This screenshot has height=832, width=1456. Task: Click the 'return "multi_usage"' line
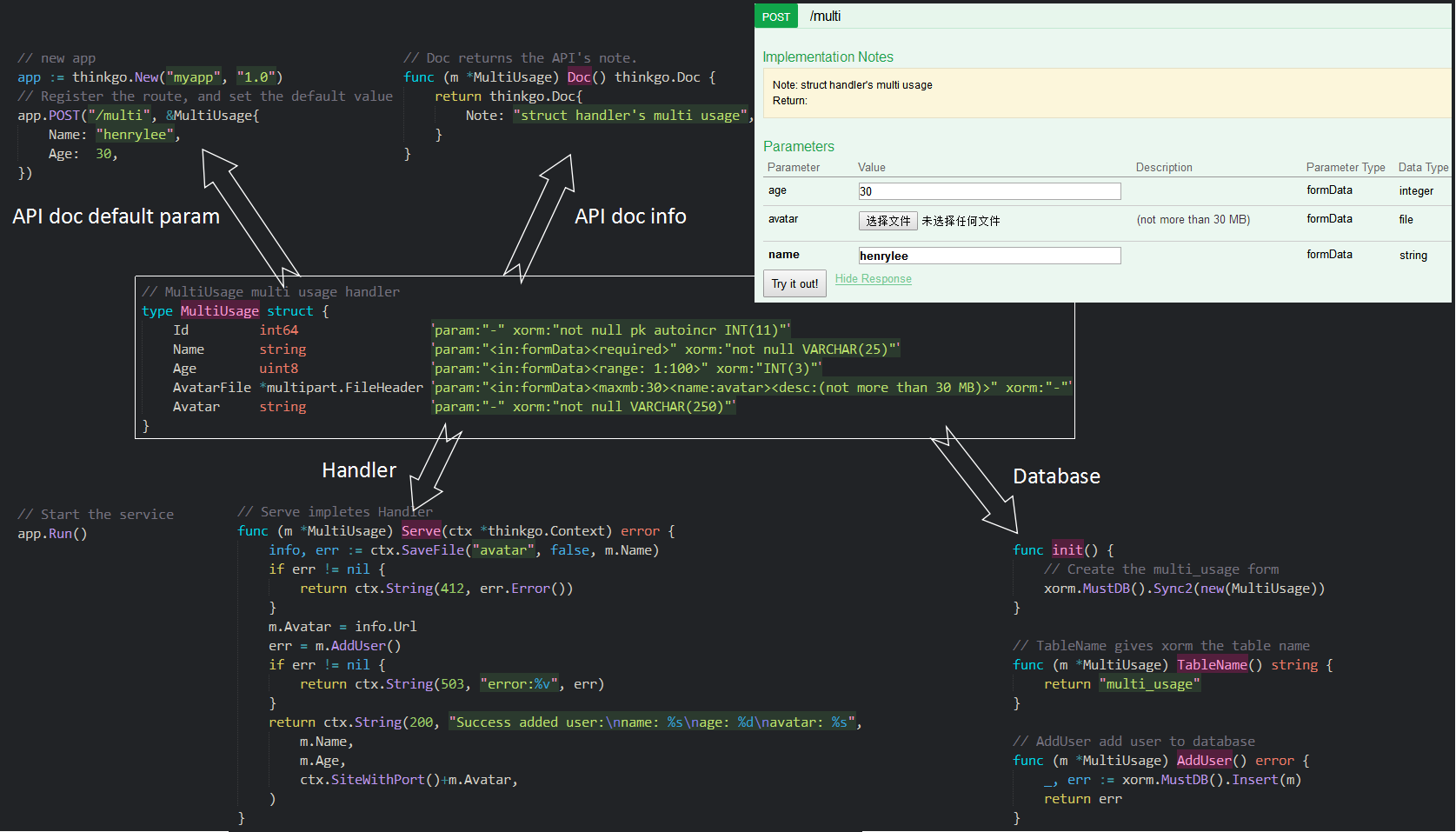click(1122, 684)
